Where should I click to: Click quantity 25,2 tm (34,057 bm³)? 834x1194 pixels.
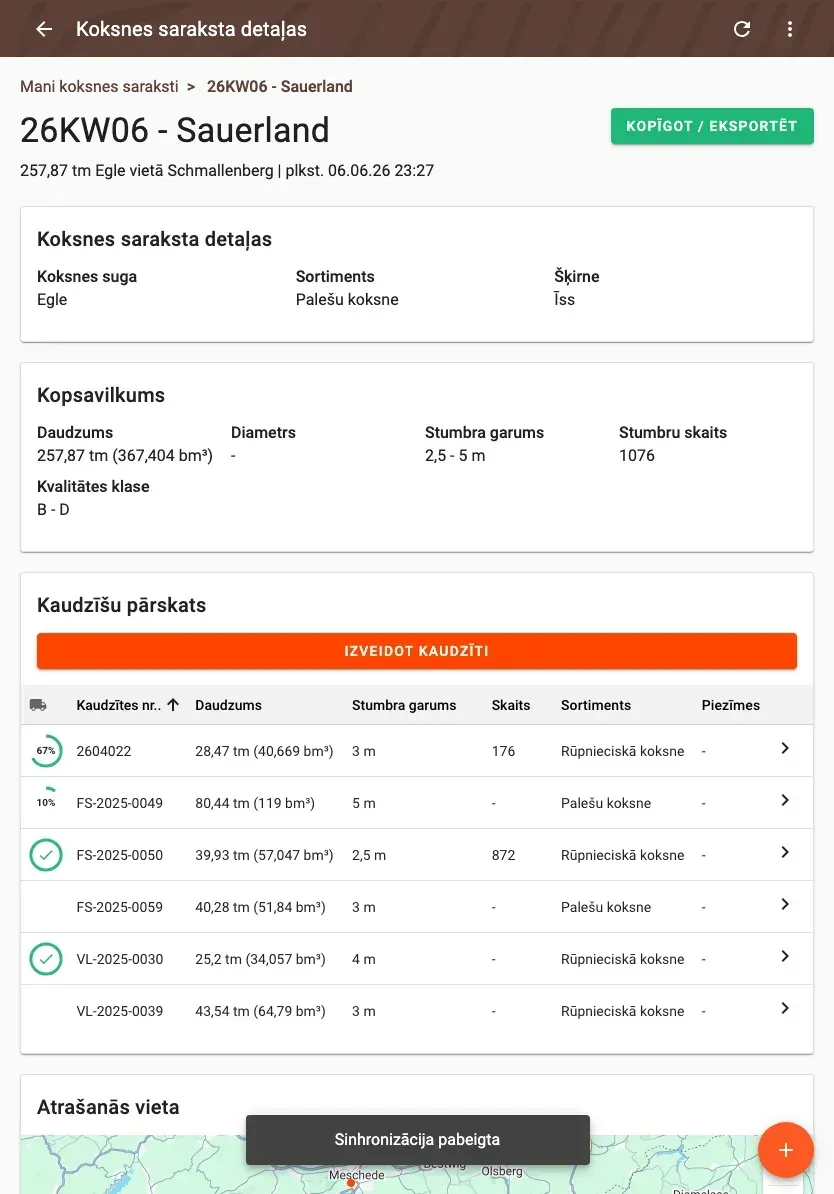(x=260, y=959)
